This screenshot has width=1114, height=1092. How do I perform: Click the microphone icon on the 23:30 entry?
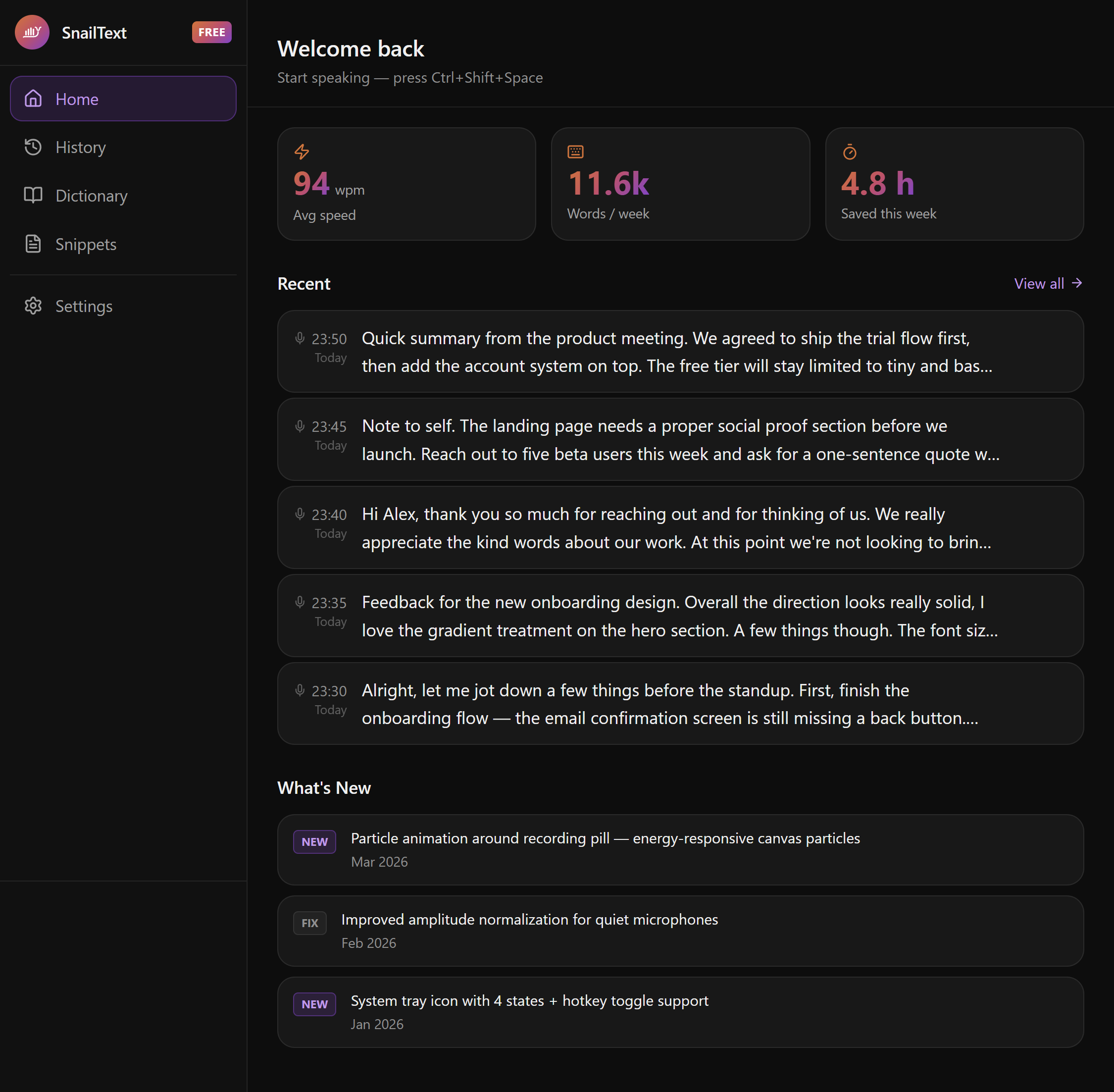[x=299, y=690]
